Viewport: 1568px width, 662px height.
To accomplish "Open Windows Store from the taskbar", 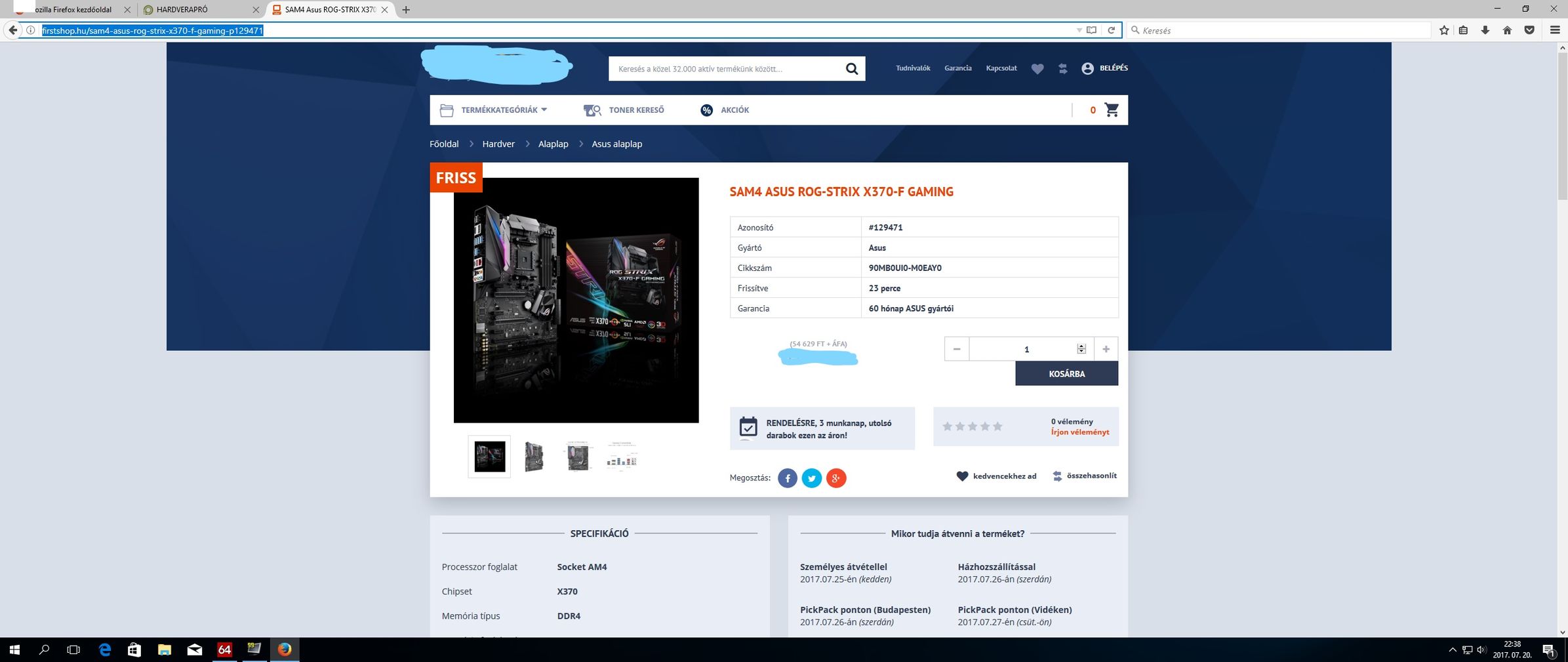I will (134, 650).
